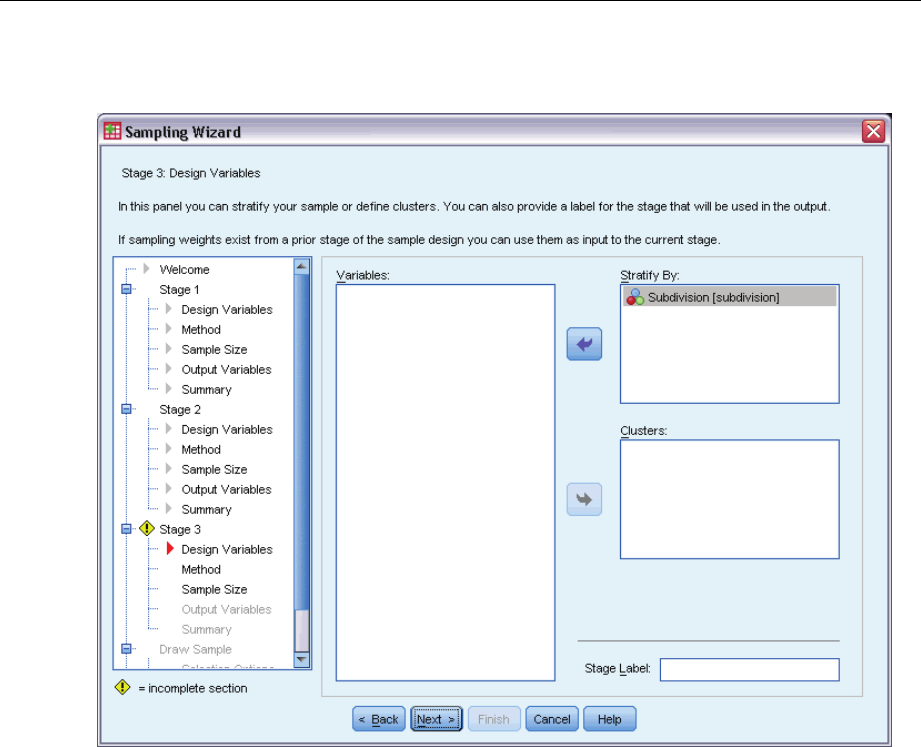Open Stage 1 Sample Size step
Viewport: 921px width, 747px height.
point(214,349)
